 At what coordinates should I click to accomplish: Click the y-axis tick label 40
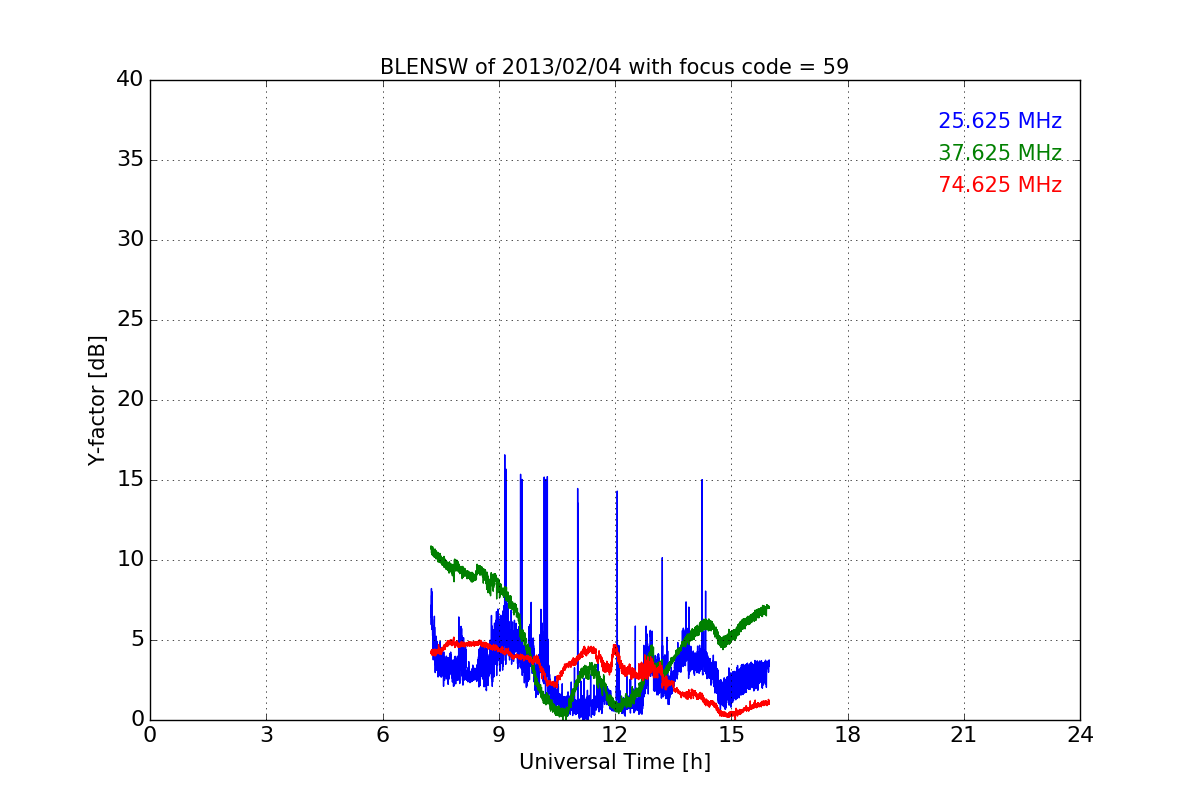[129, 80]
